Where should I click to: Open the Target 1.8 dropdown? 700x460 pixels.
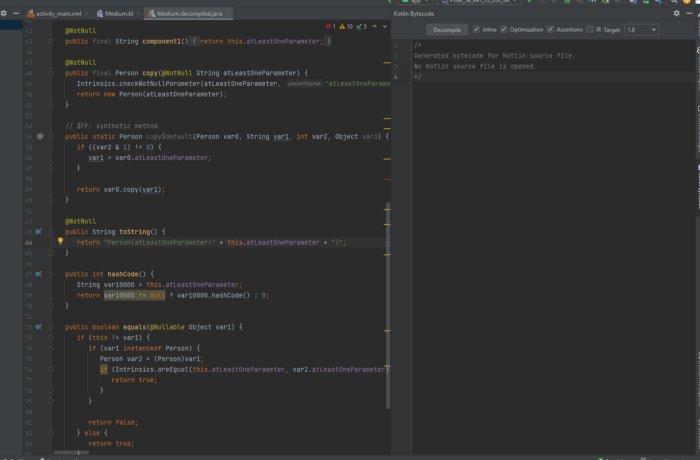pyautogui.click(x=642, y=30)
